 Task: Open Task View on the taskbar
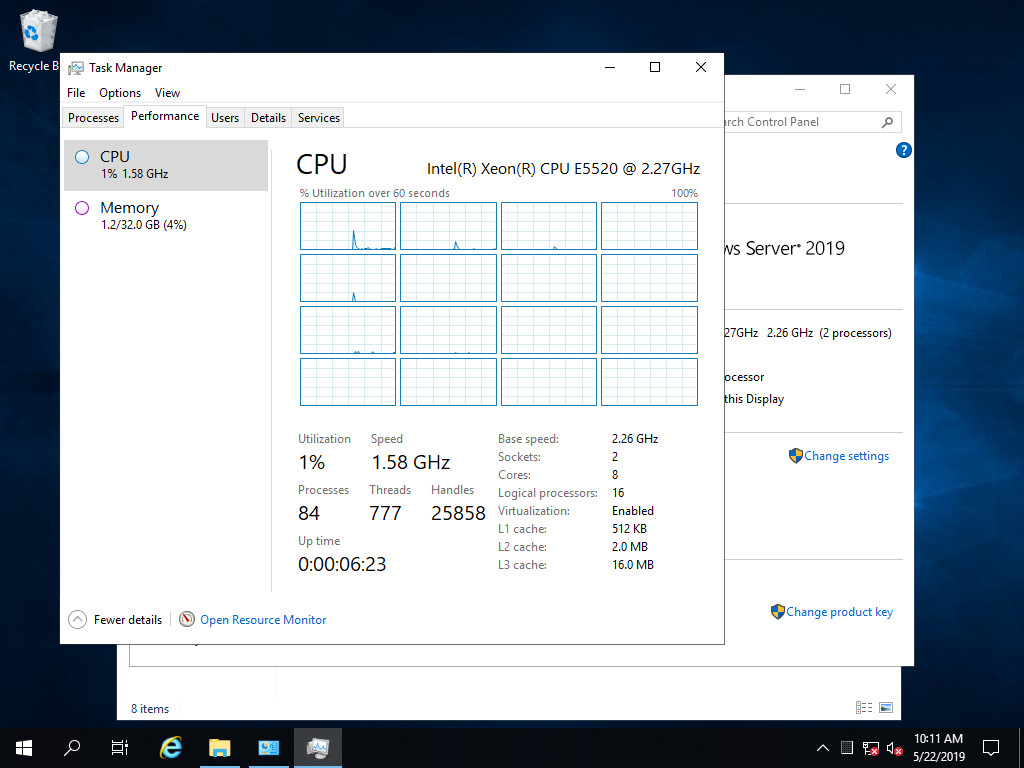tap(120, 747)
